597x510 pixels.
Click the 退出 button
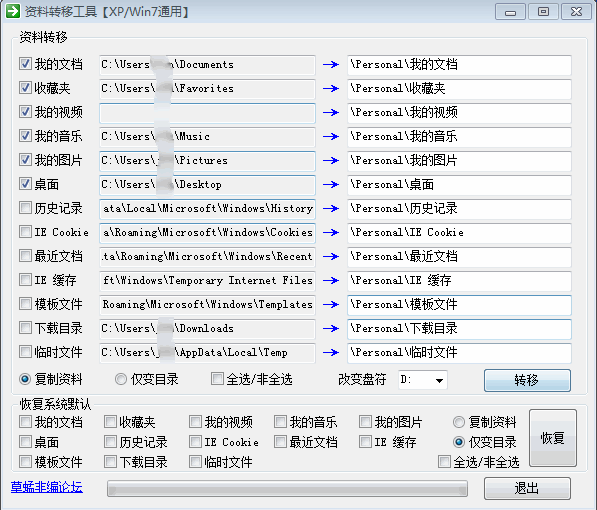527,488
